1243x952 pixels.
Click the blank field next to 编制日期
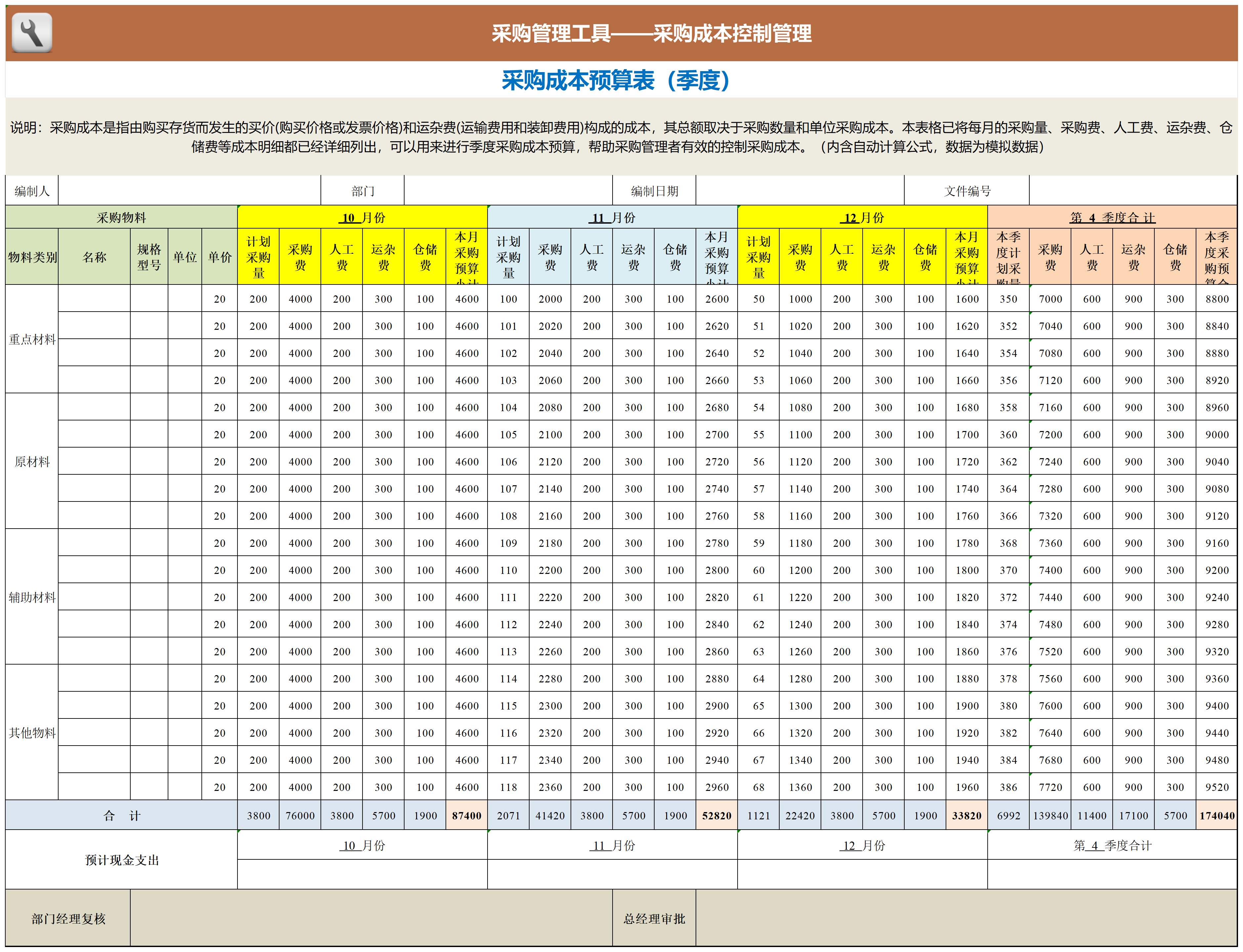click(x=800, y=191)
